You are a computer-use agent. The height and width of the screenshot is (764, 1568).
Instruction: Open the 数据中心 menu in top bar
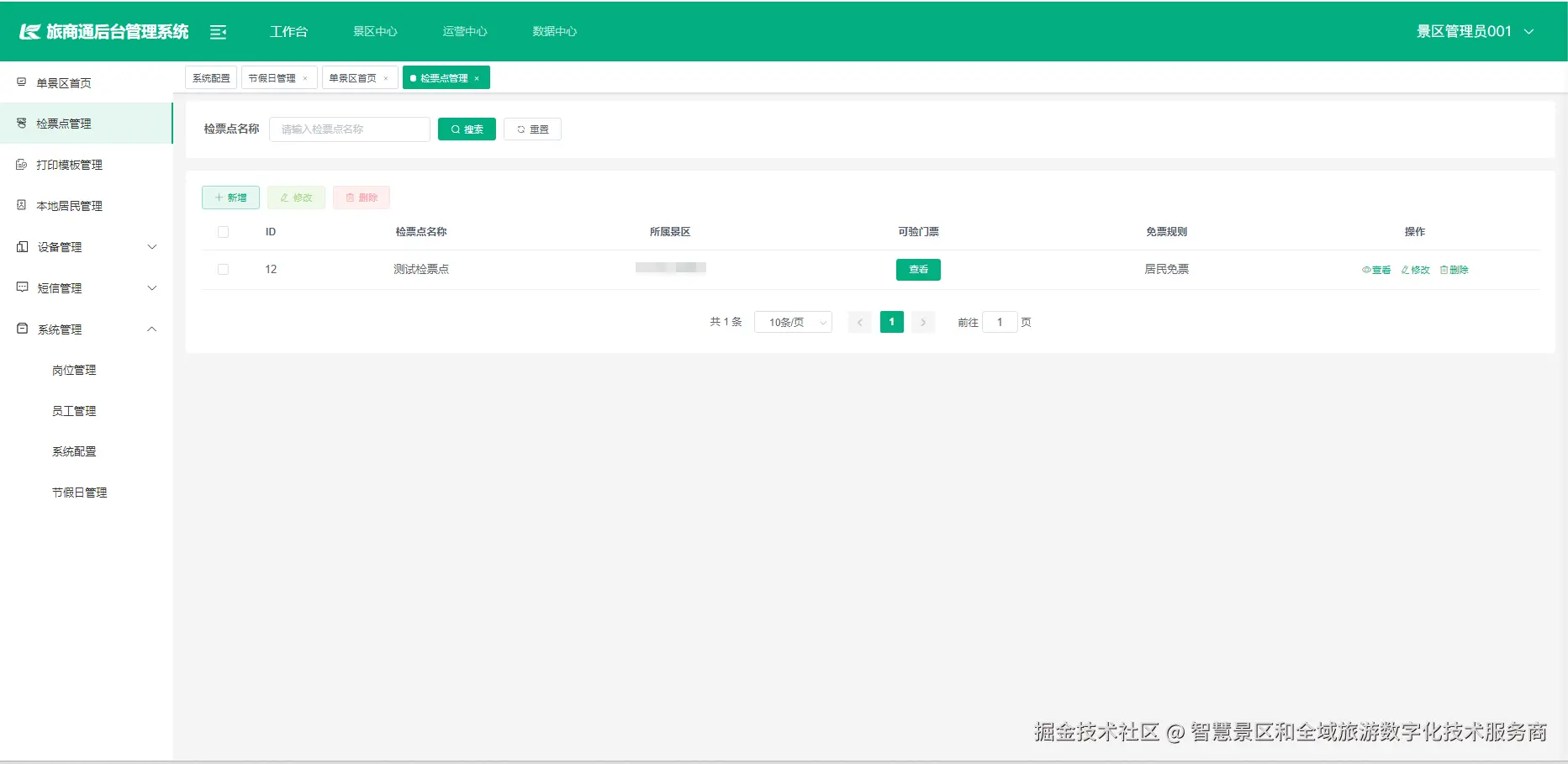click(x=554, y=31)
